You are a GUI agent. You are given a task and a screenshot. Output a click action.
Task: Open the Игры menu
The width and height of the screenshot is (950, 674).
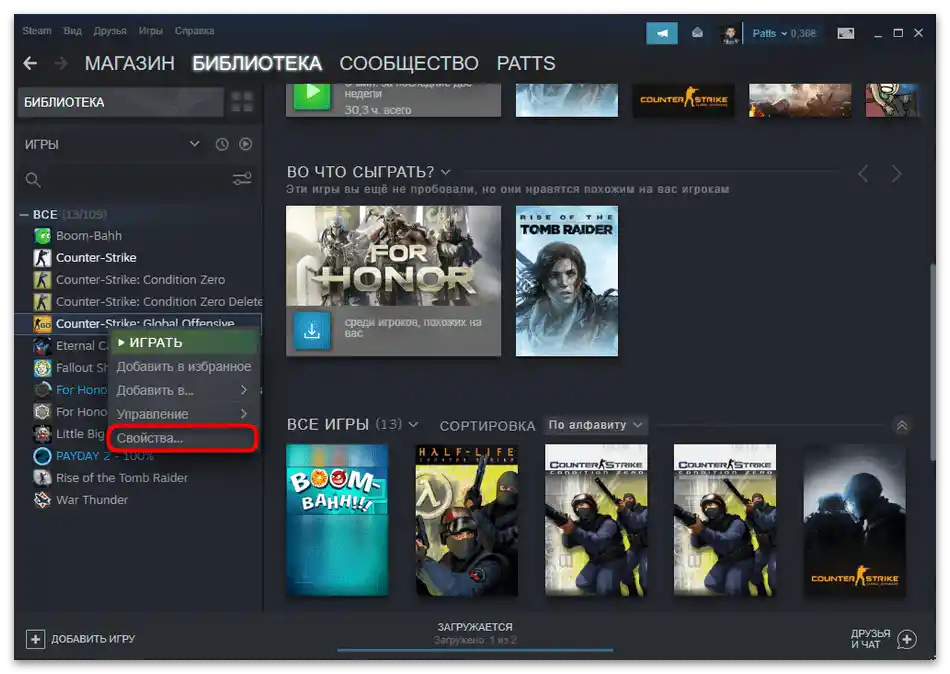[x=150, y=31]
